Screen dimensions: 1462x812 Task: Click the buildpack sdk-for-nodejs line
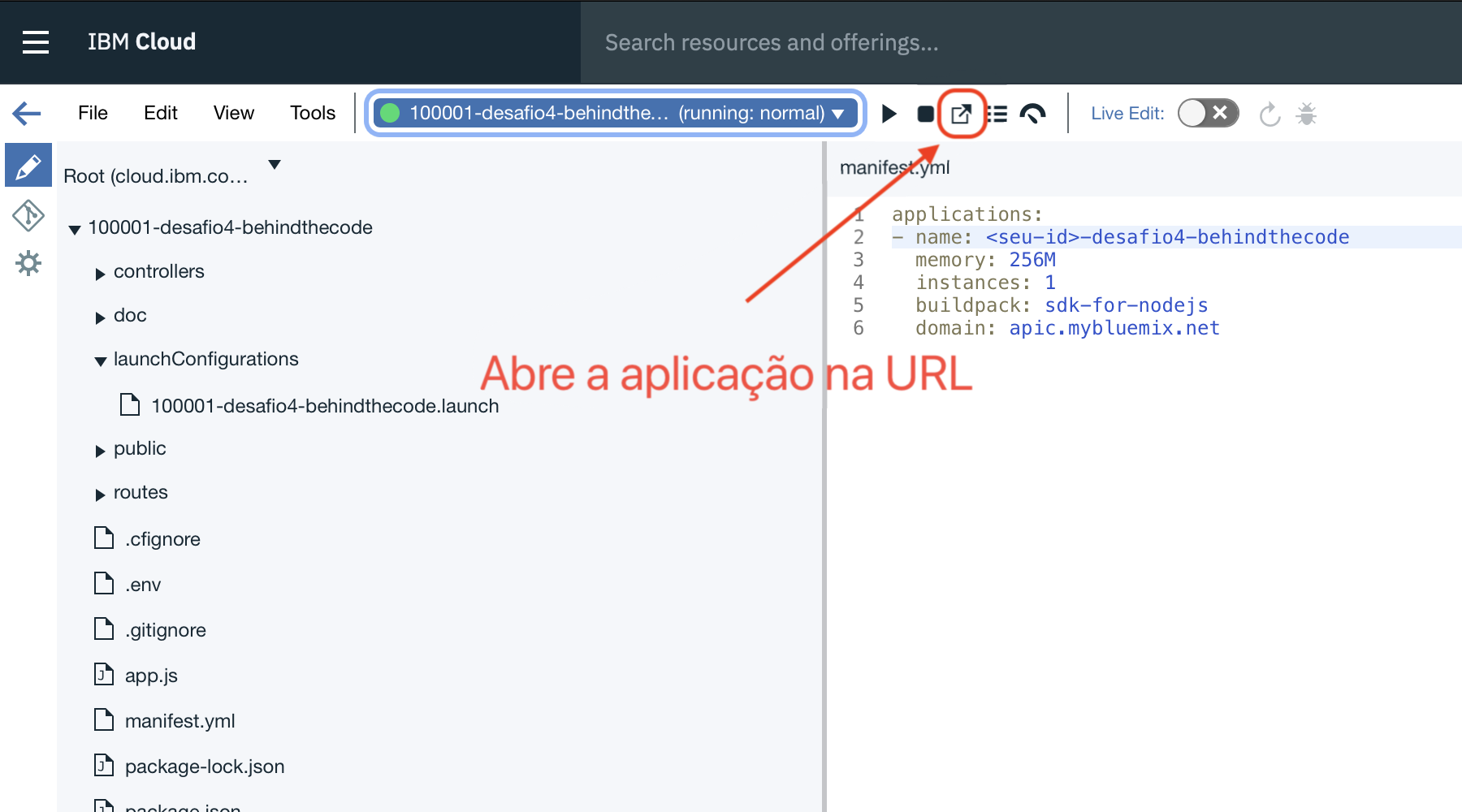[x=1062, y=305]
